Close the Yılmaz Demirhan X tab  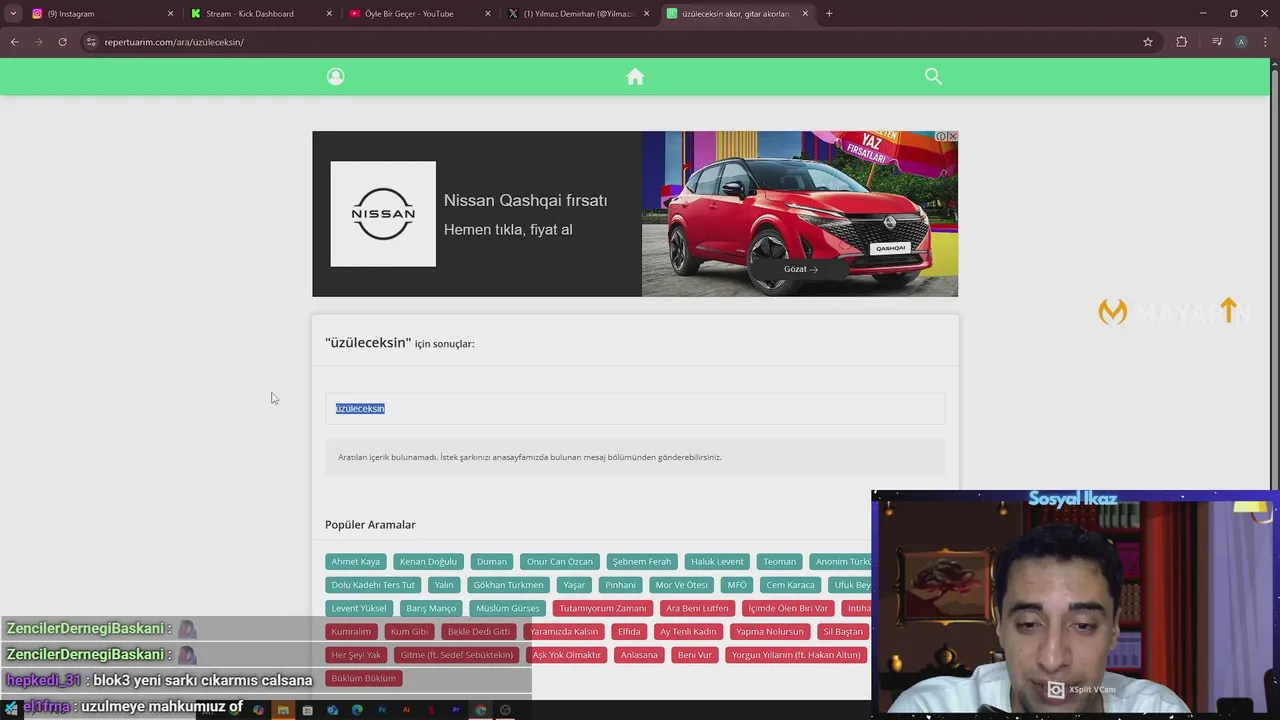(x=646, y=14)
